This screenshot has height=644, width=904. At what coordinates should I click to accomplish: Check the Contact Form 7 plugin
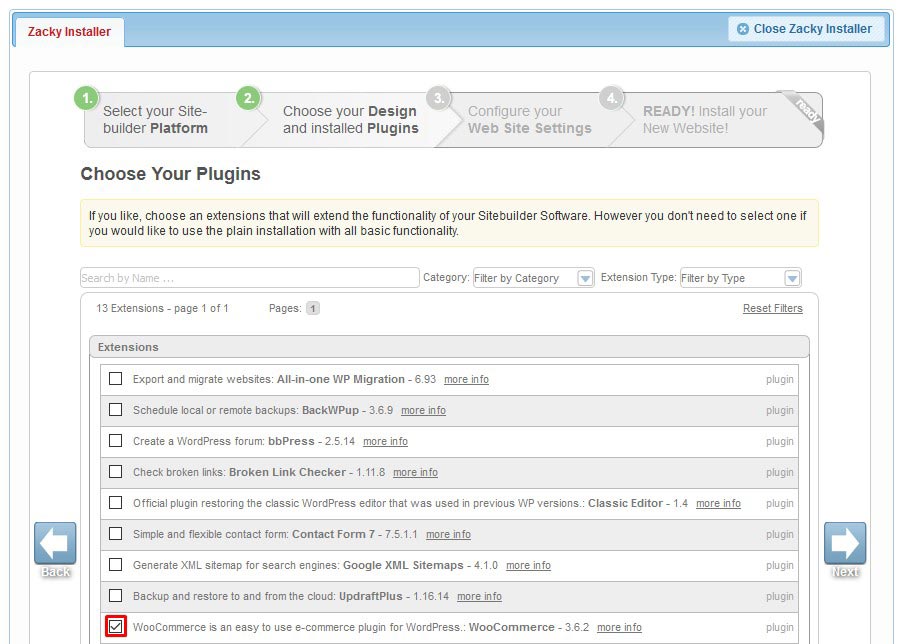[115, 534]
